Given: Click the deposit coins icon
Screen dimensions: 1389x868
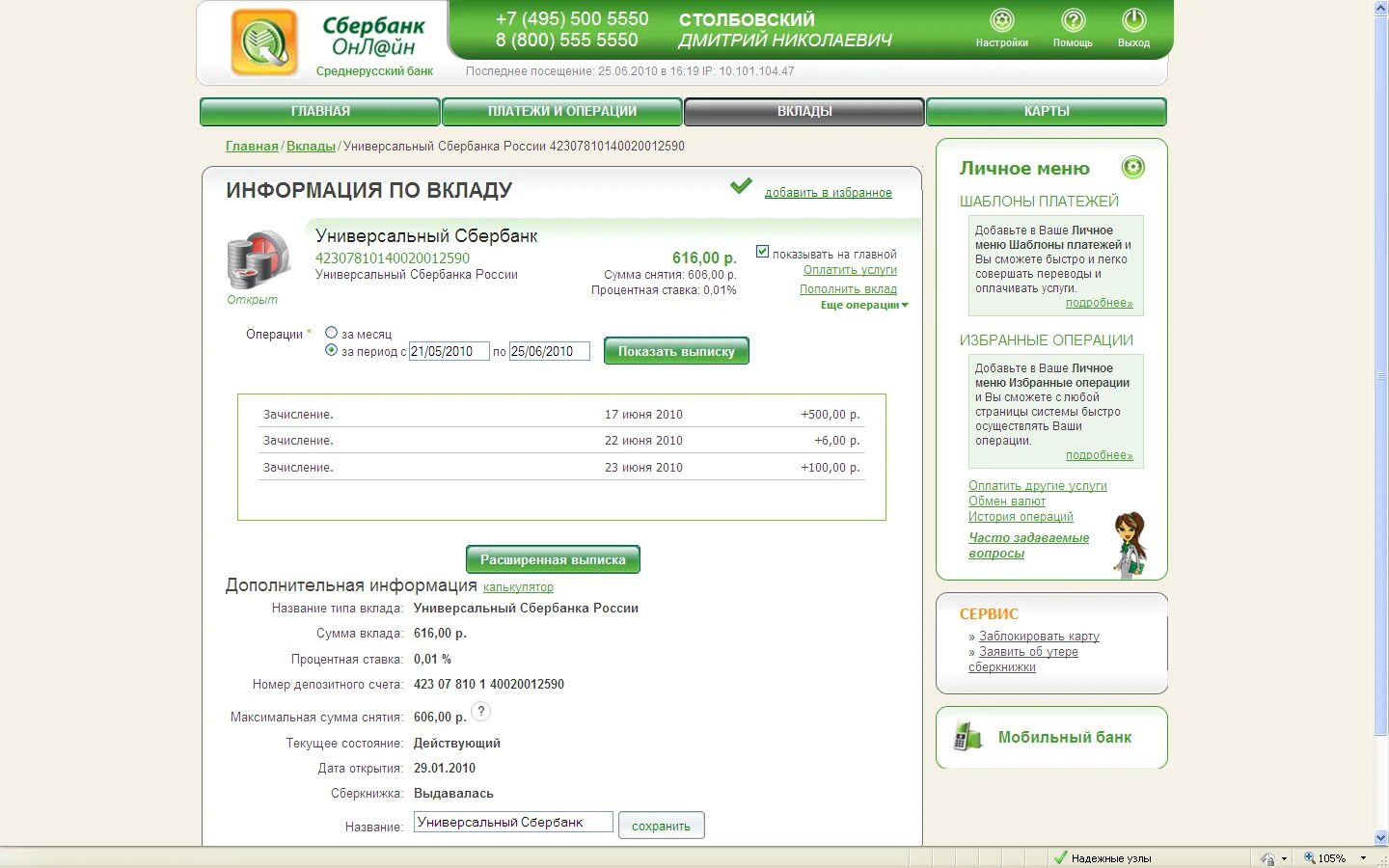Looking at the screenshot, I should tap(259, 259).
